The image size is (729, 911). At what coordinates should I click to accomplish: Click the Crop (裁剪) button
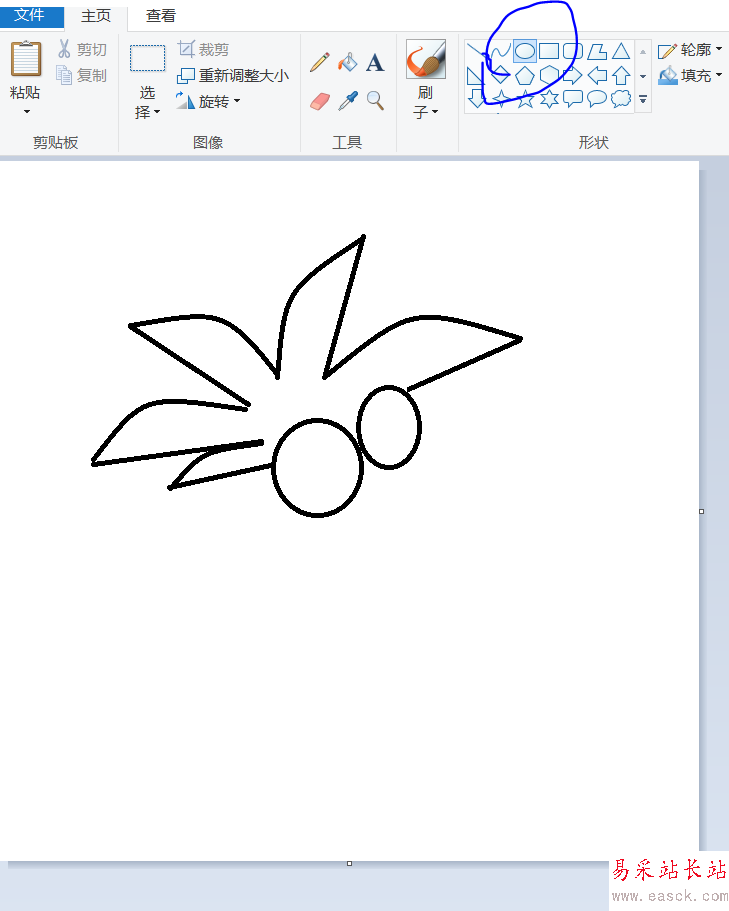[203, 49]
